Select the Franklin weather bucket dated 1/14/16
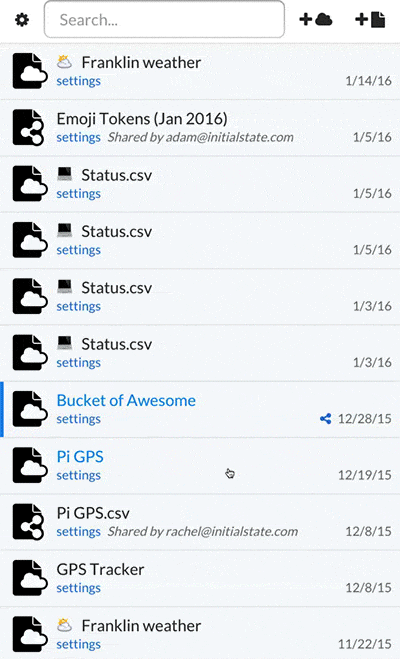The image size is (400, 659). tap(200, 71)
